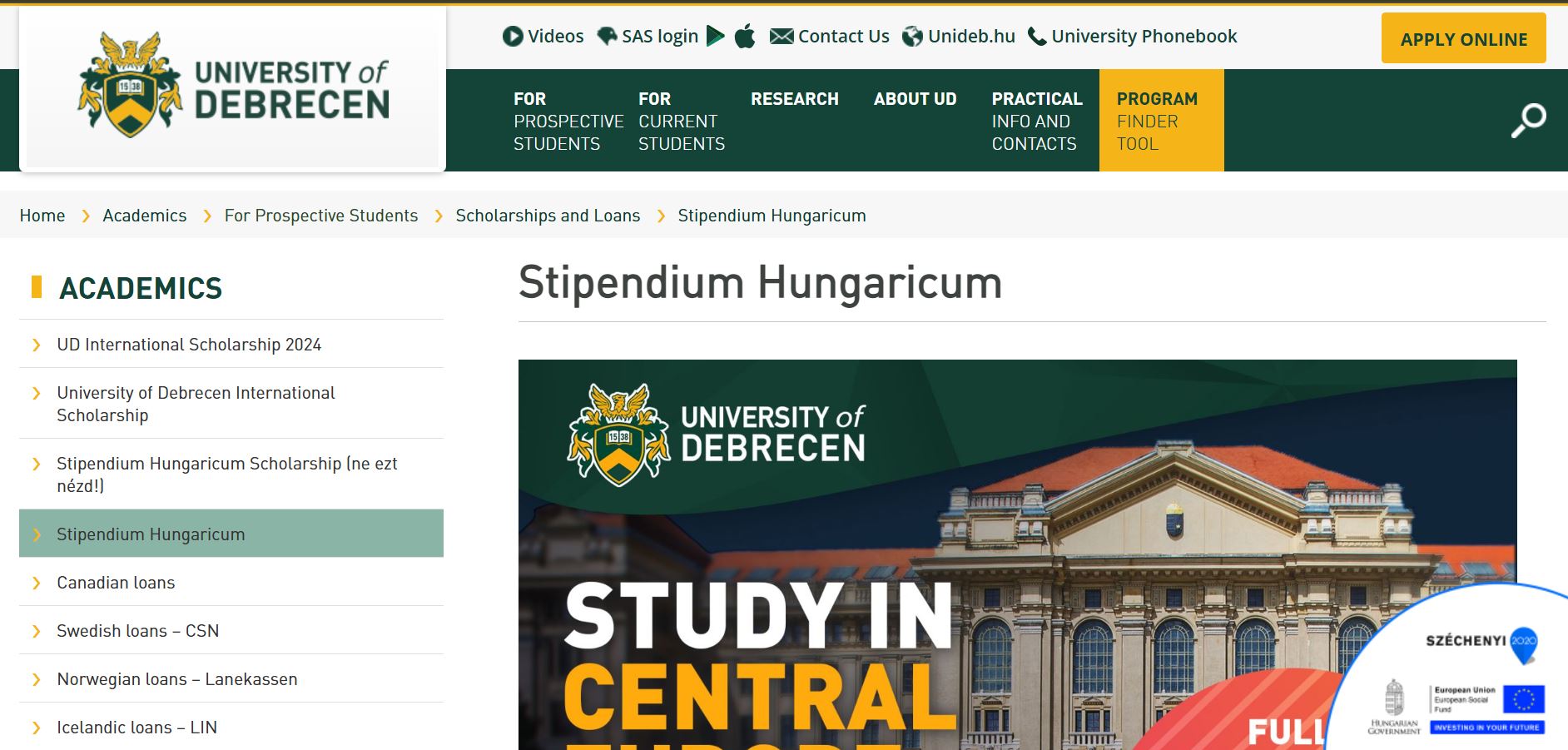Image resolution: width=1568 pixels, height=750 pixels.
Task: Open Canadian loans sidebar item
Action: [x=231, y=582]
